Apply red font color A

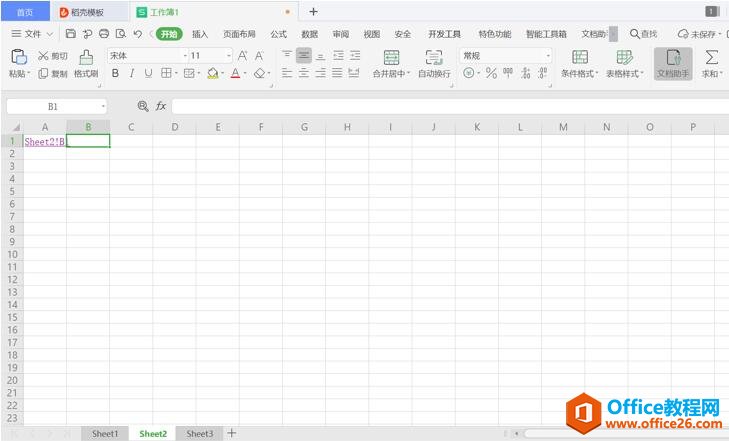point(236,73)
